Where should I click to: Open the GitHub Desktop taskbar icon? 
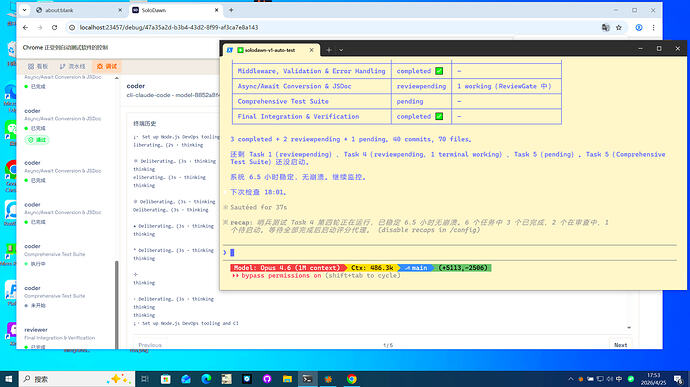[267, 379]
